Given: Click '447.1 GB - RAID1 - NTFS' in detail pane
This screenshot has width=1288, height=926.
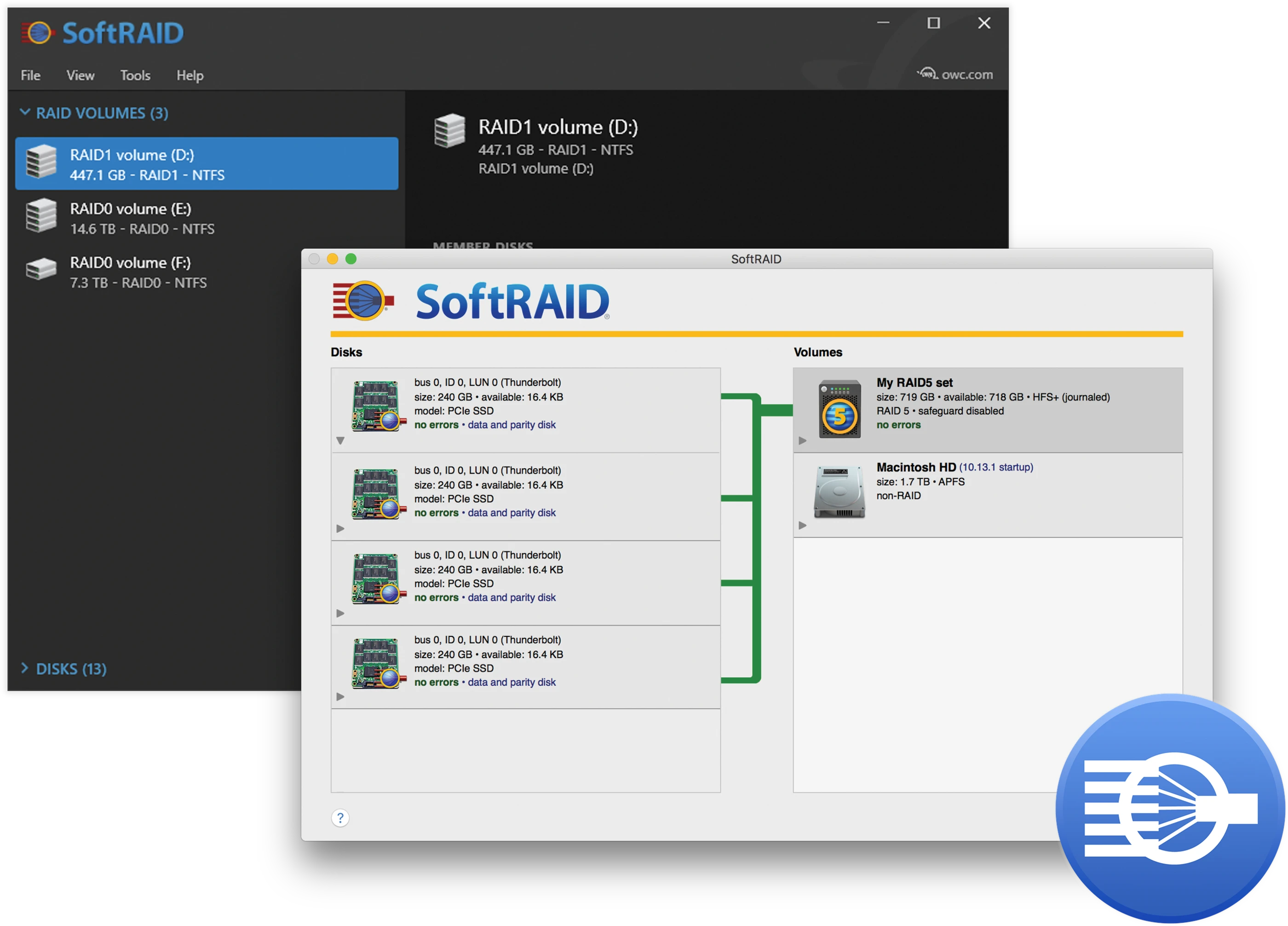Looking at the screenshot, I should 555,150.
